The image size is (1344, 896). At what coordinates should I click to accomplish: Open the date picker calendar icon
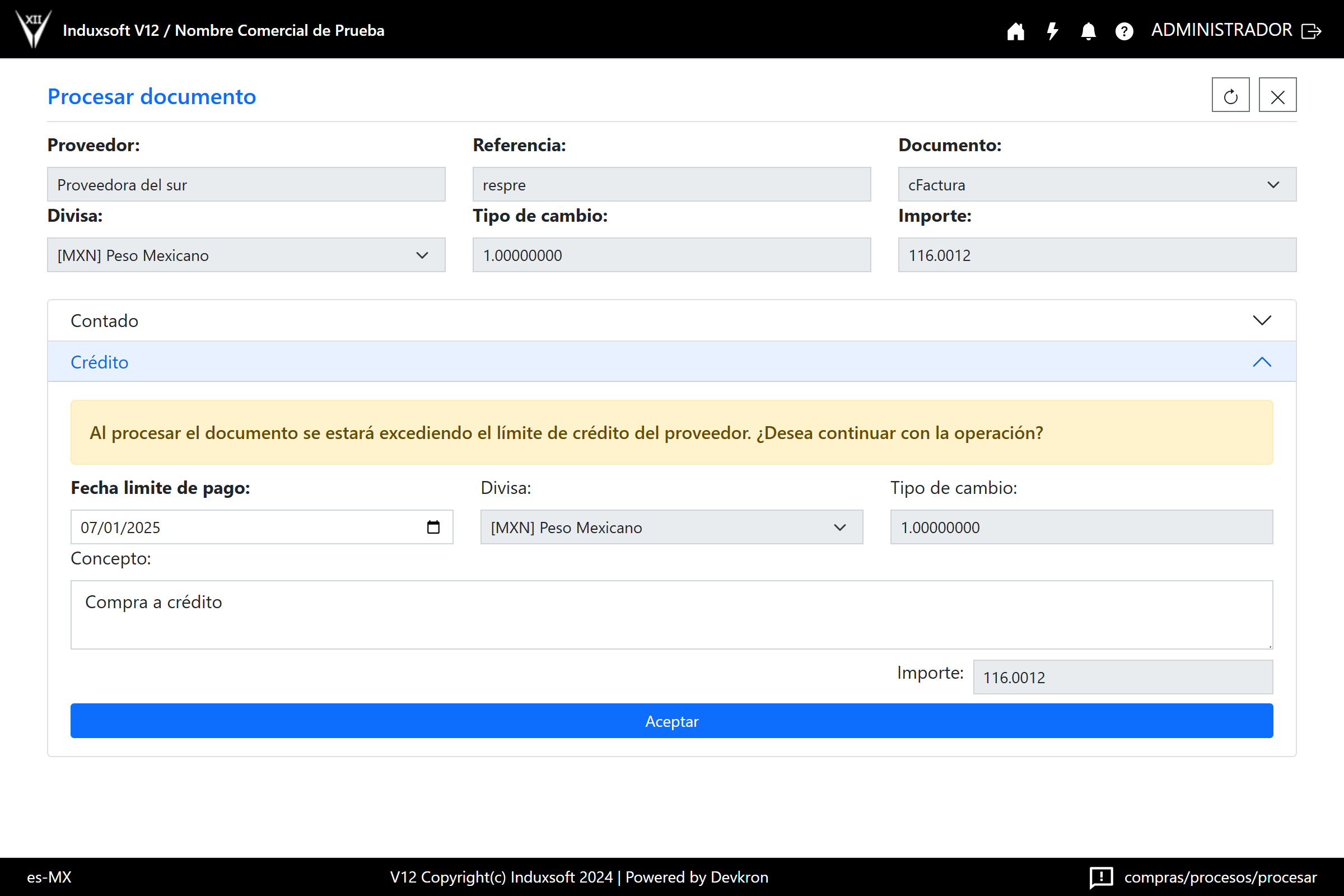(433, 527)
